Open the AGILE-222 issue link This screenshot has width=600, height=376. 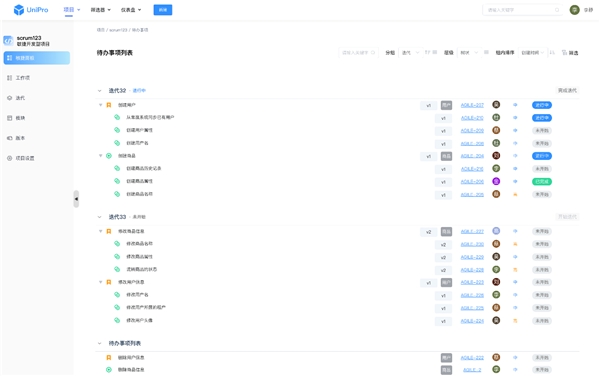pyautogui.click(x=472, y=358)
